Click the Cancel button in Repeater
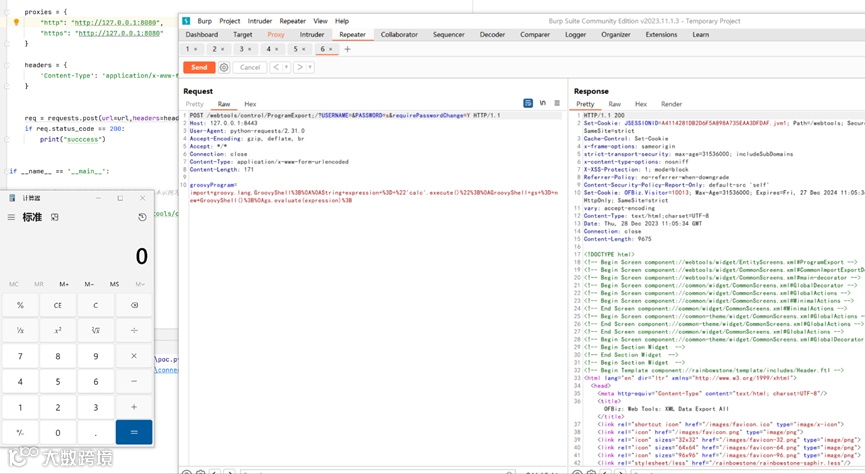The width and height of the screenshot is (865, 474). (250, 67)
